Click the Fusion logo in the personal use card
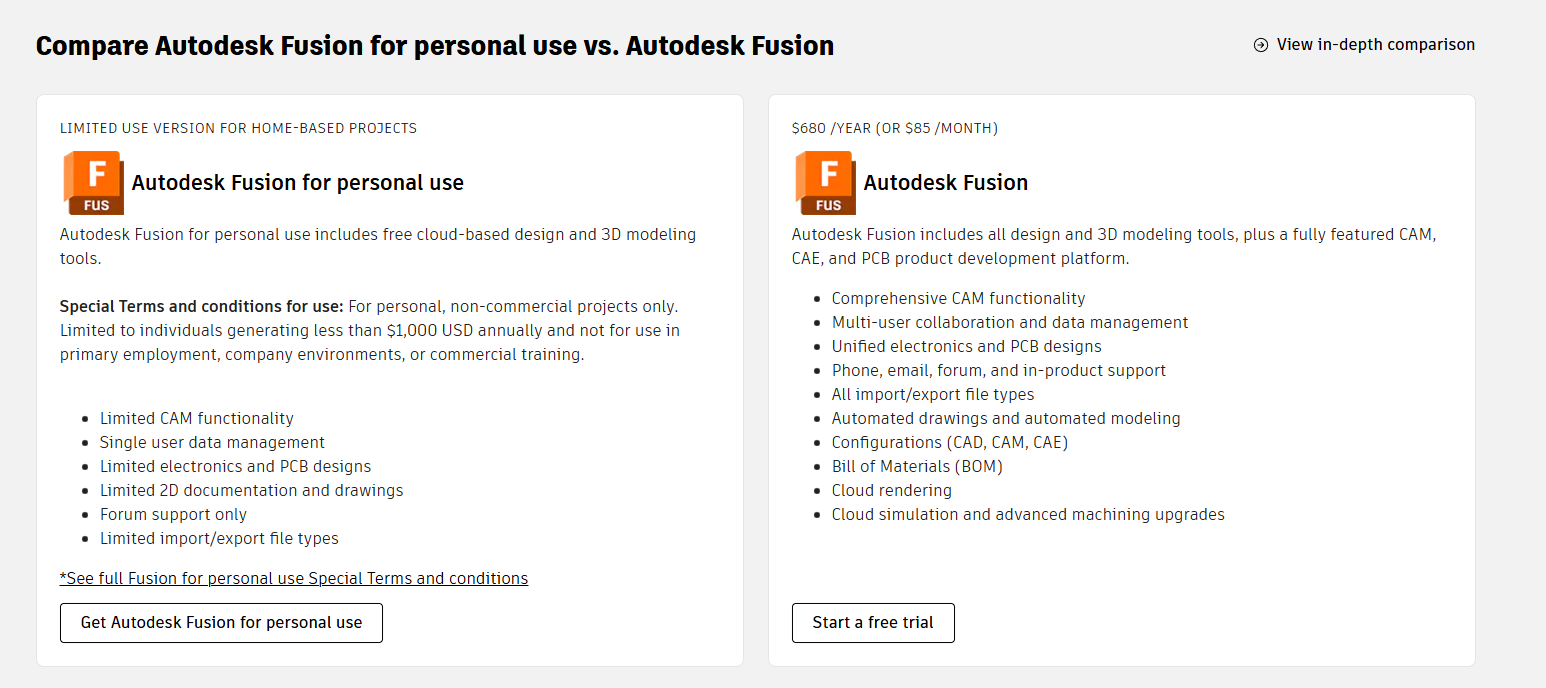 point(94,182)
